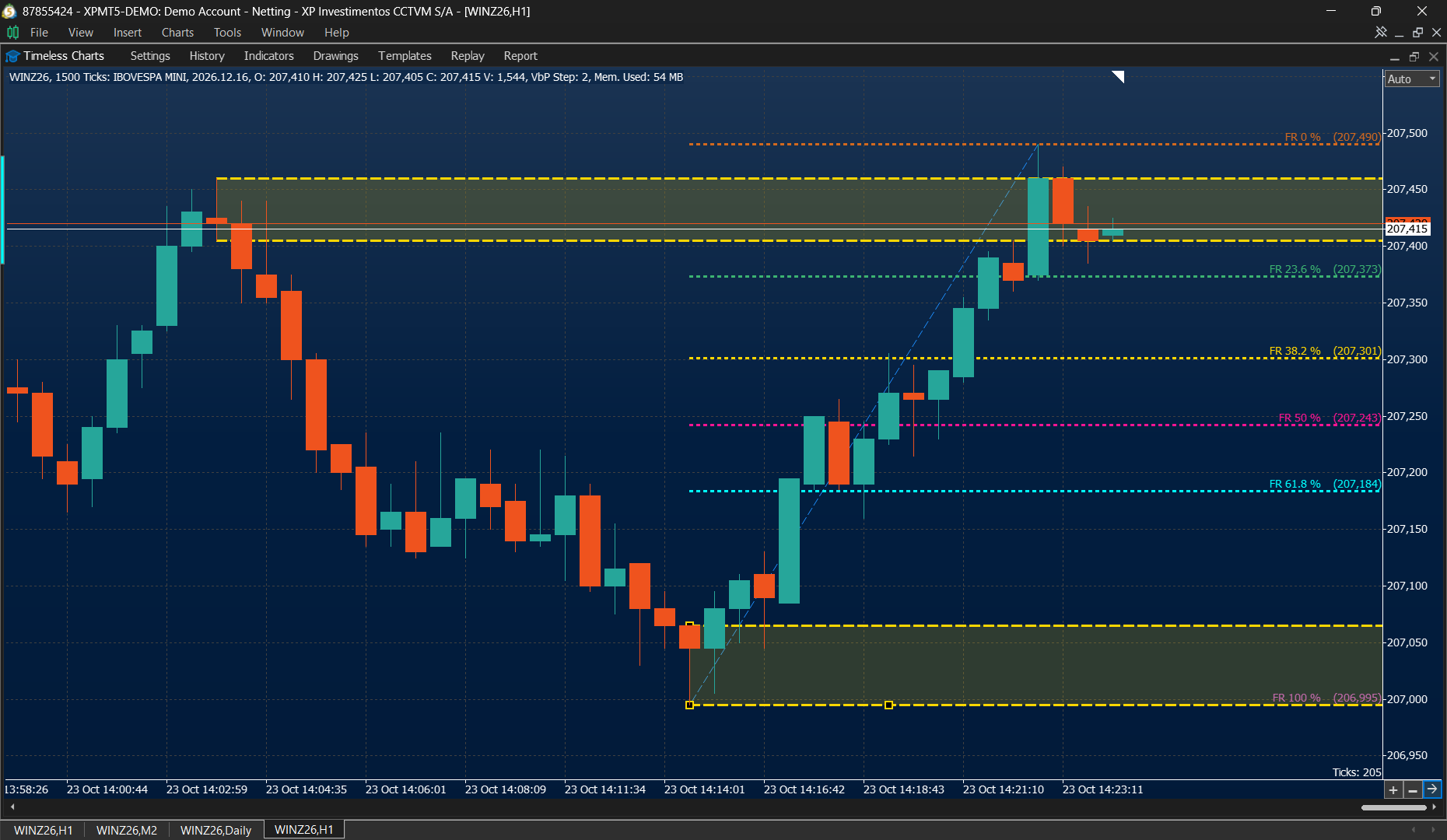Click the Timeless Charts graduation cap icon
This screenshot has height=840, width=1447.
click(12, 56)
